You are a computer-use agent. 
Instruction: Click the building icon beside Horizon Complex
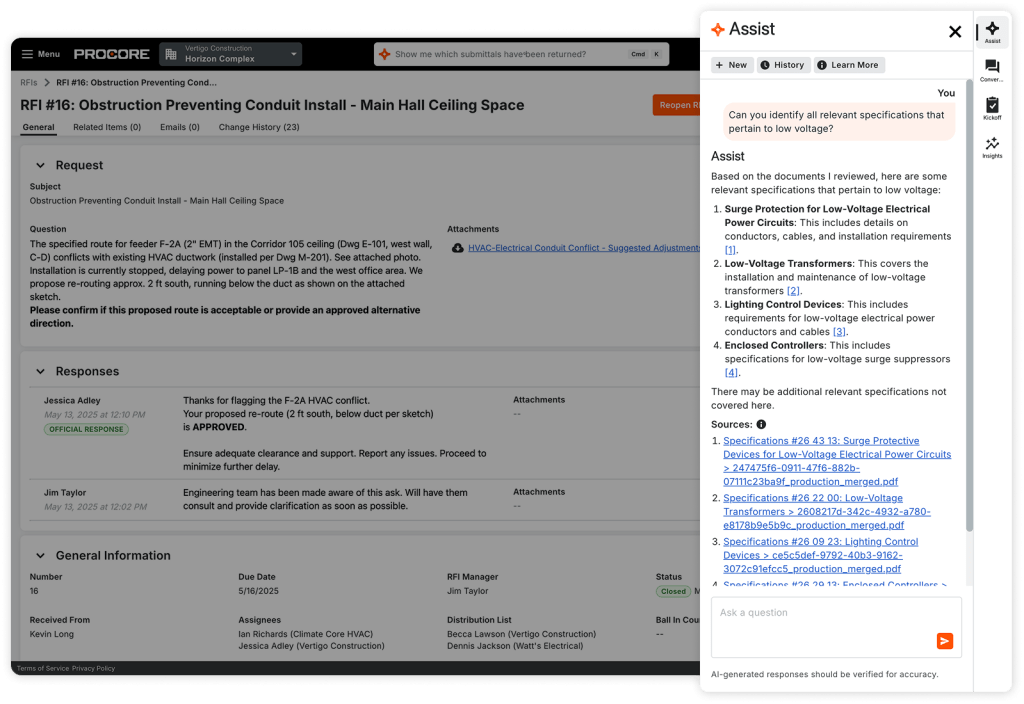pos(171,54)
